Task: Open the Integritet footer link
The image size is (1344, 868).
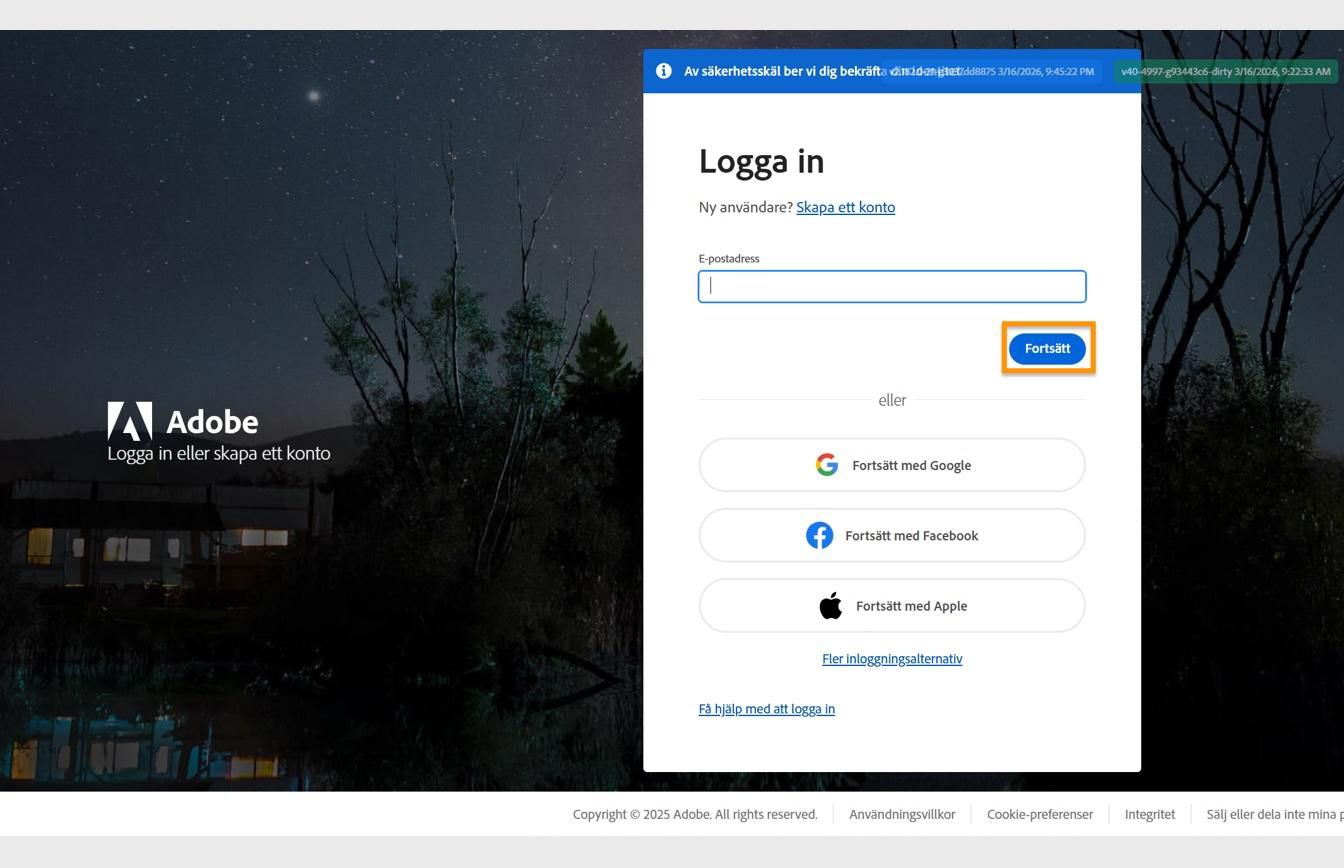Action: coord(1149,813)
